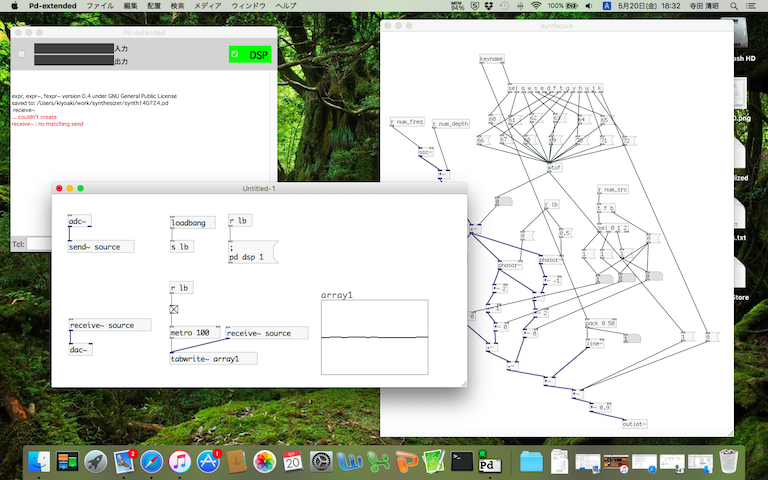Launch Safari from the dock

(x=152, y=461)
